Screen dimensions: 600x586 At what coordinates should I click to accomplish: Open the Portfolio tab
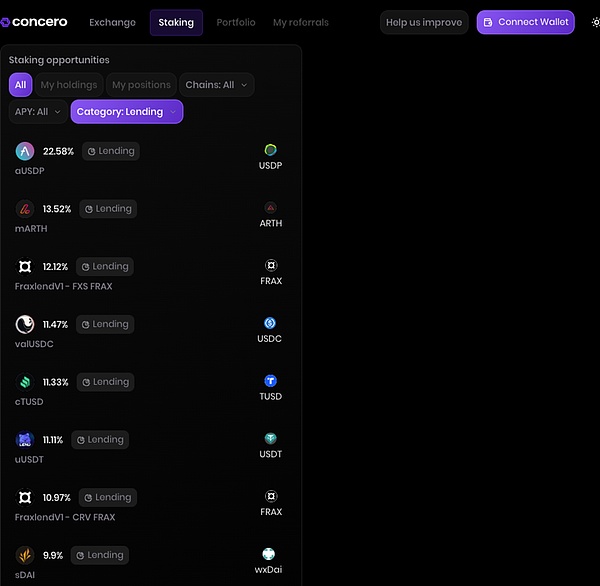point(236,22)
